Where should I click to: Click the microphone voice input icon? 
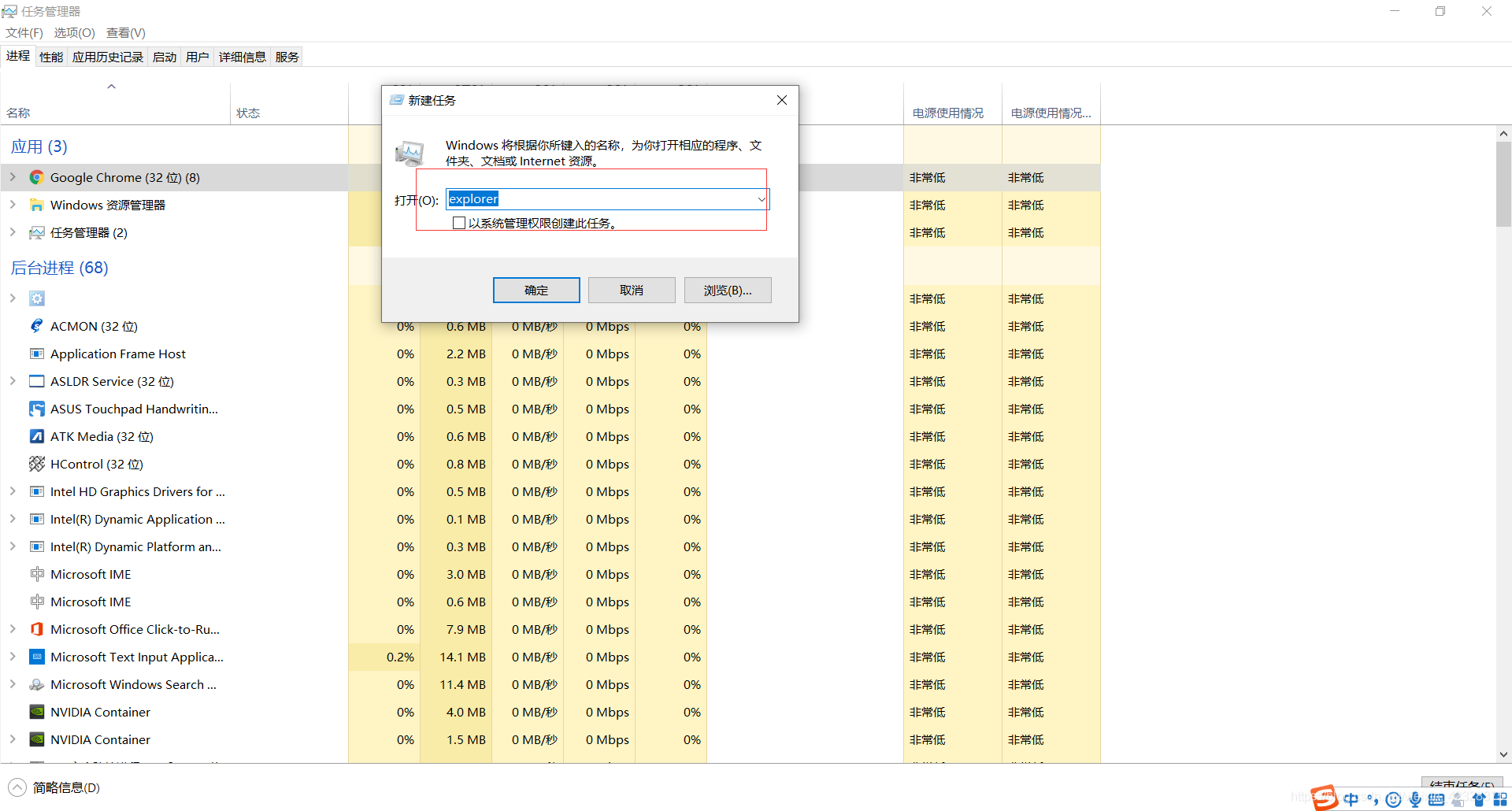coord(1415,799)
